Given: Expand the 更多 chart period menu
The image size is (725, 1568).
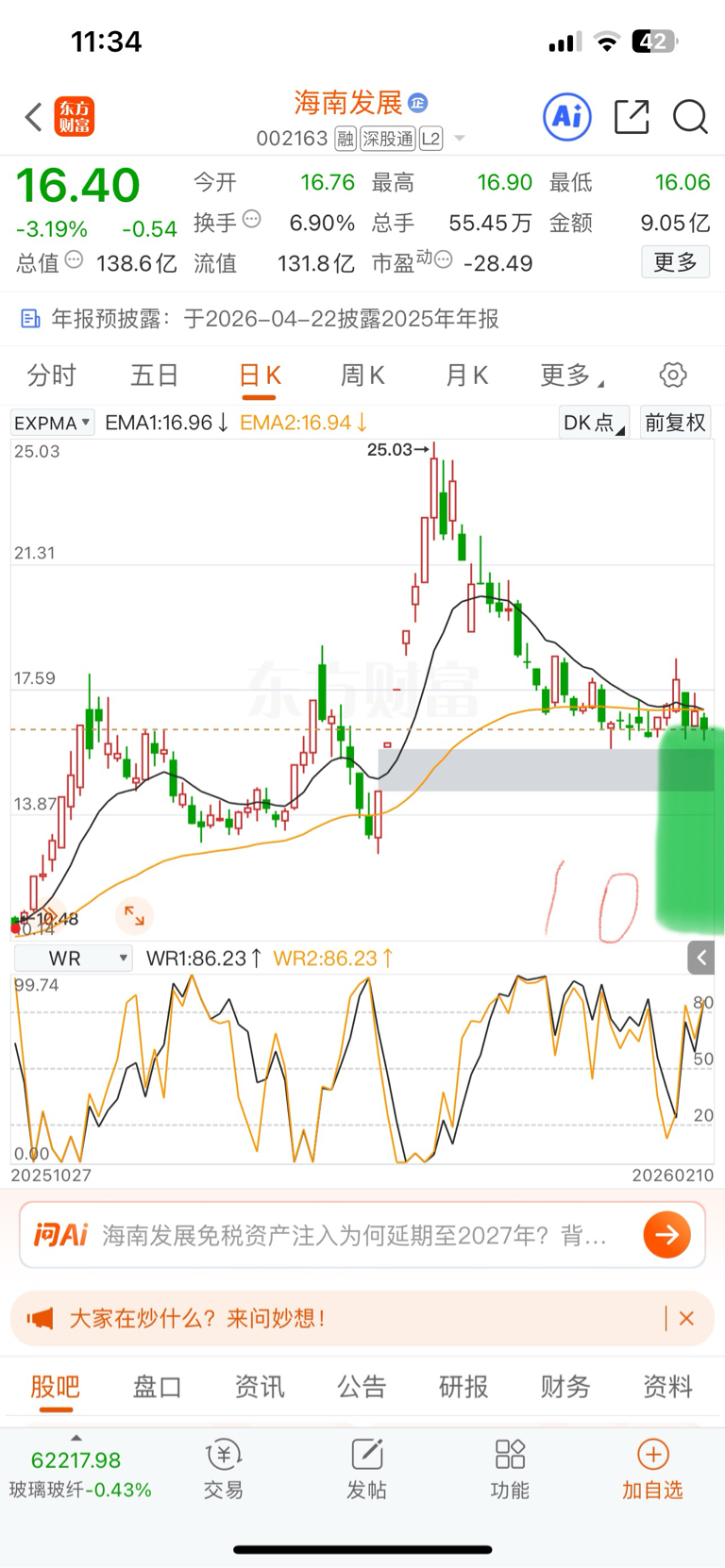Looking at the screenshot, I should (571, 375).
